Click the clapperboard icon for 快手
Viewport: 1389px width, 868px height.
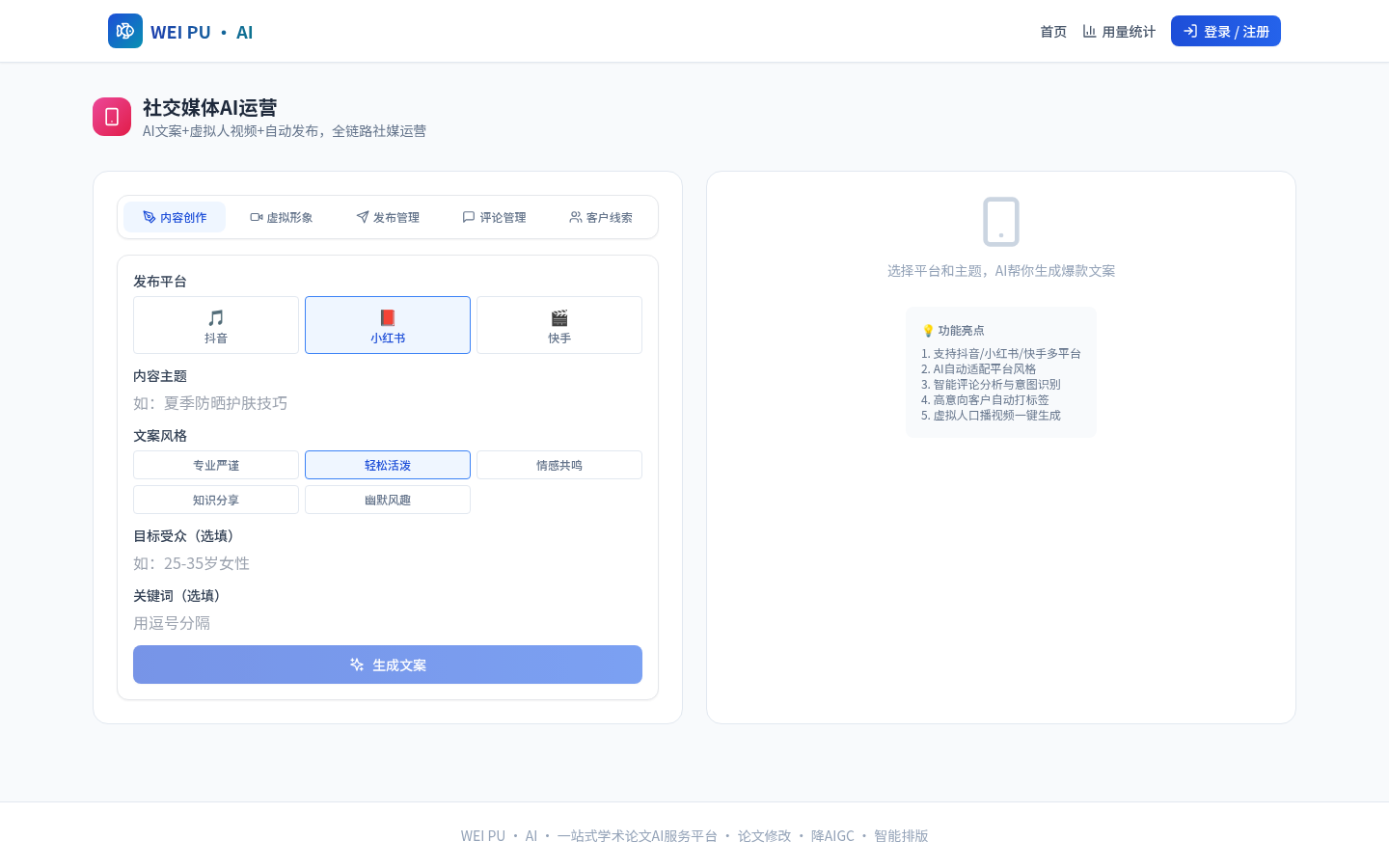point(559,317)
